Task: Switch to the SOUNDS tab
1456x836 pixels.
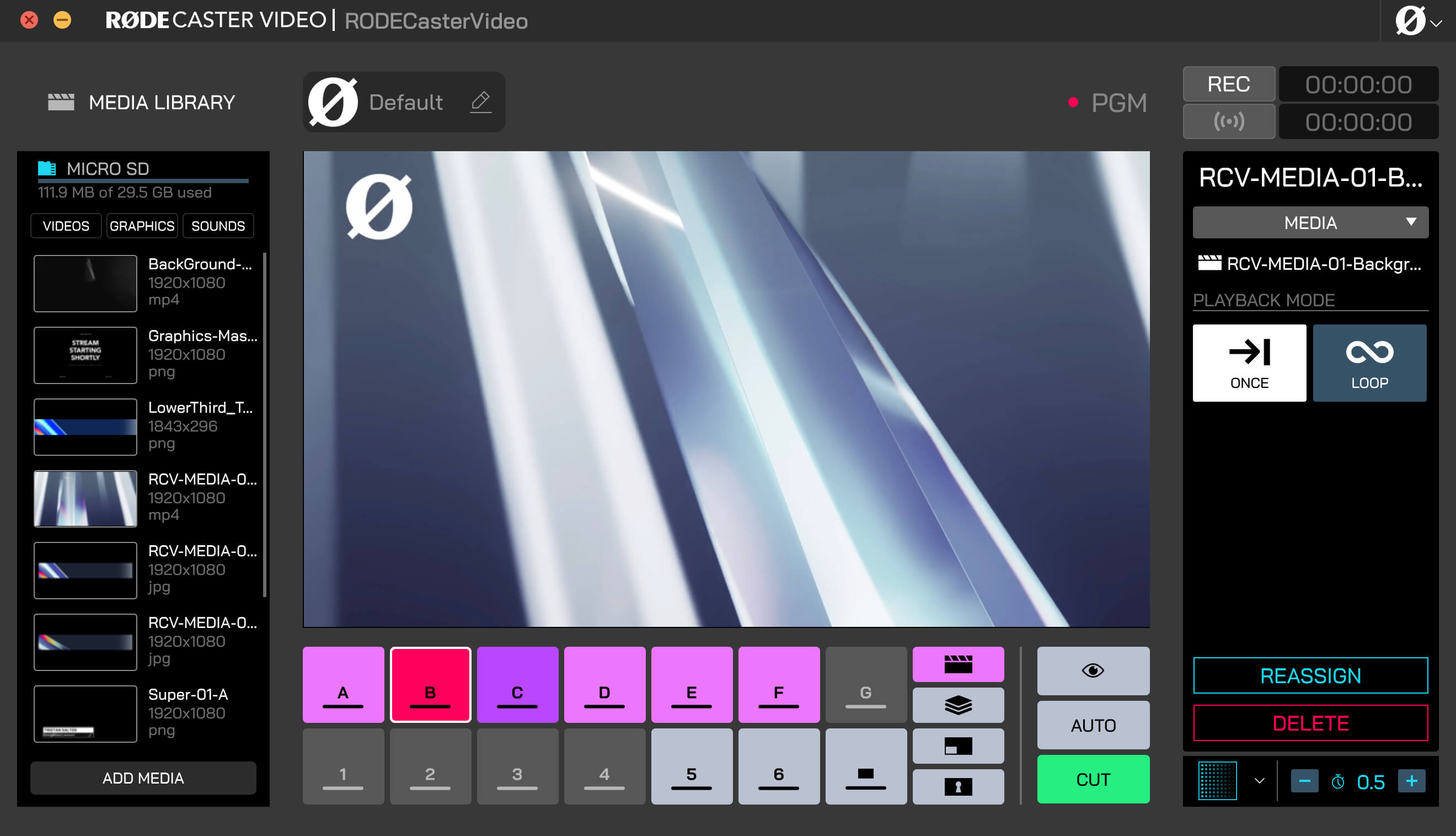Action: click(218, 226)
